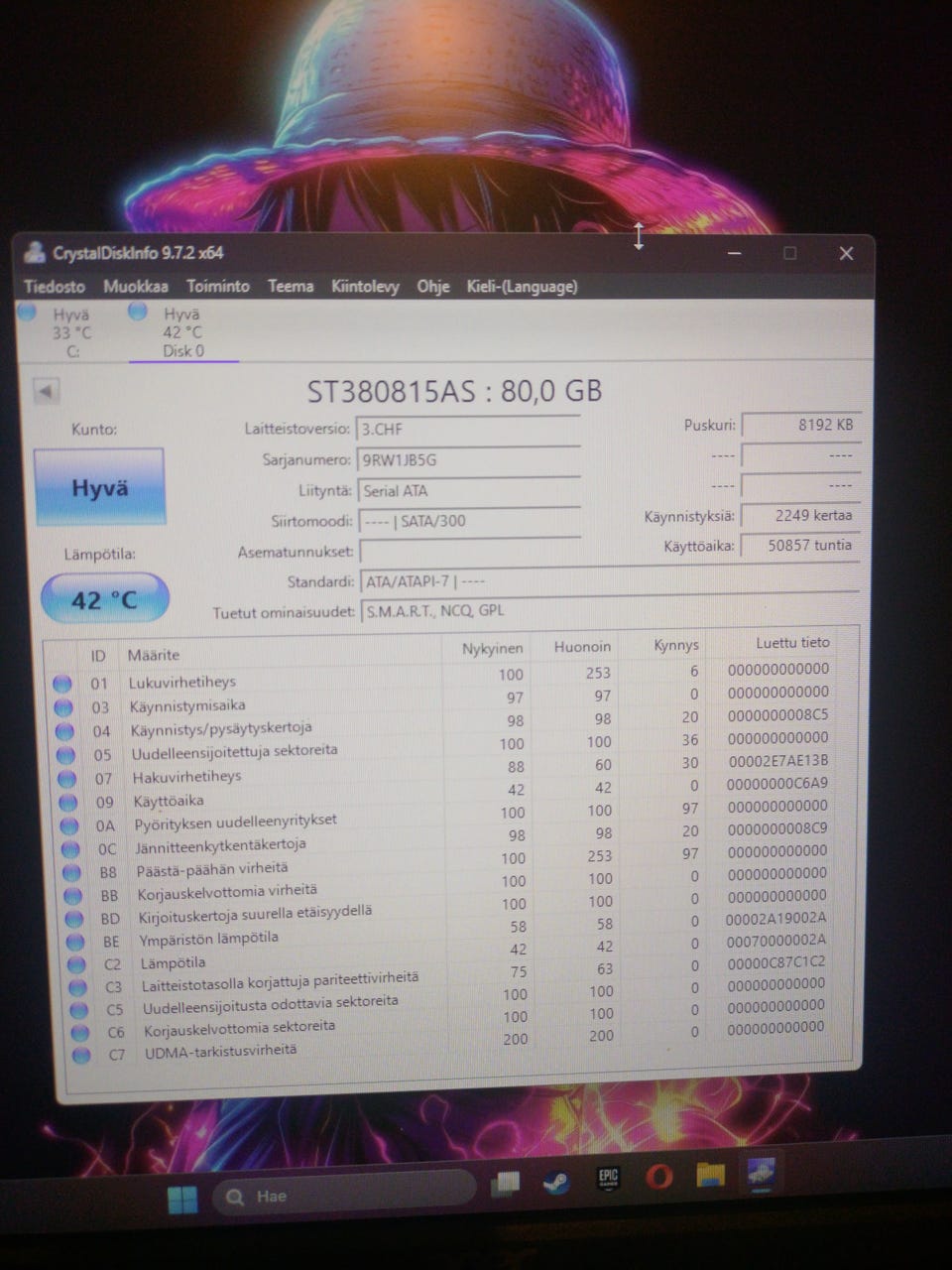Click the status circle for row C2 Lämpötila
The image size is (952, 1270).
(76, 964)
